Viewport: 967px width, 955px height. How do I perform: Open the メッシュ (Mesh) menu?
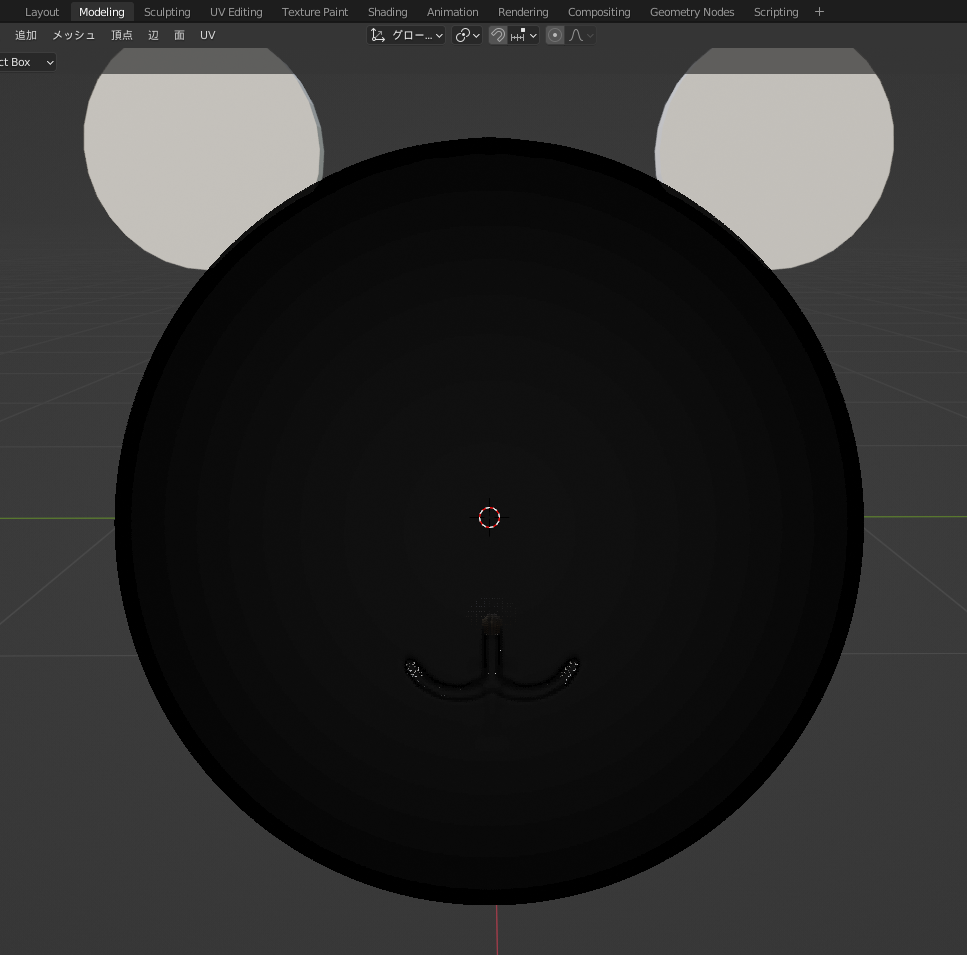[x=73, y=35]
